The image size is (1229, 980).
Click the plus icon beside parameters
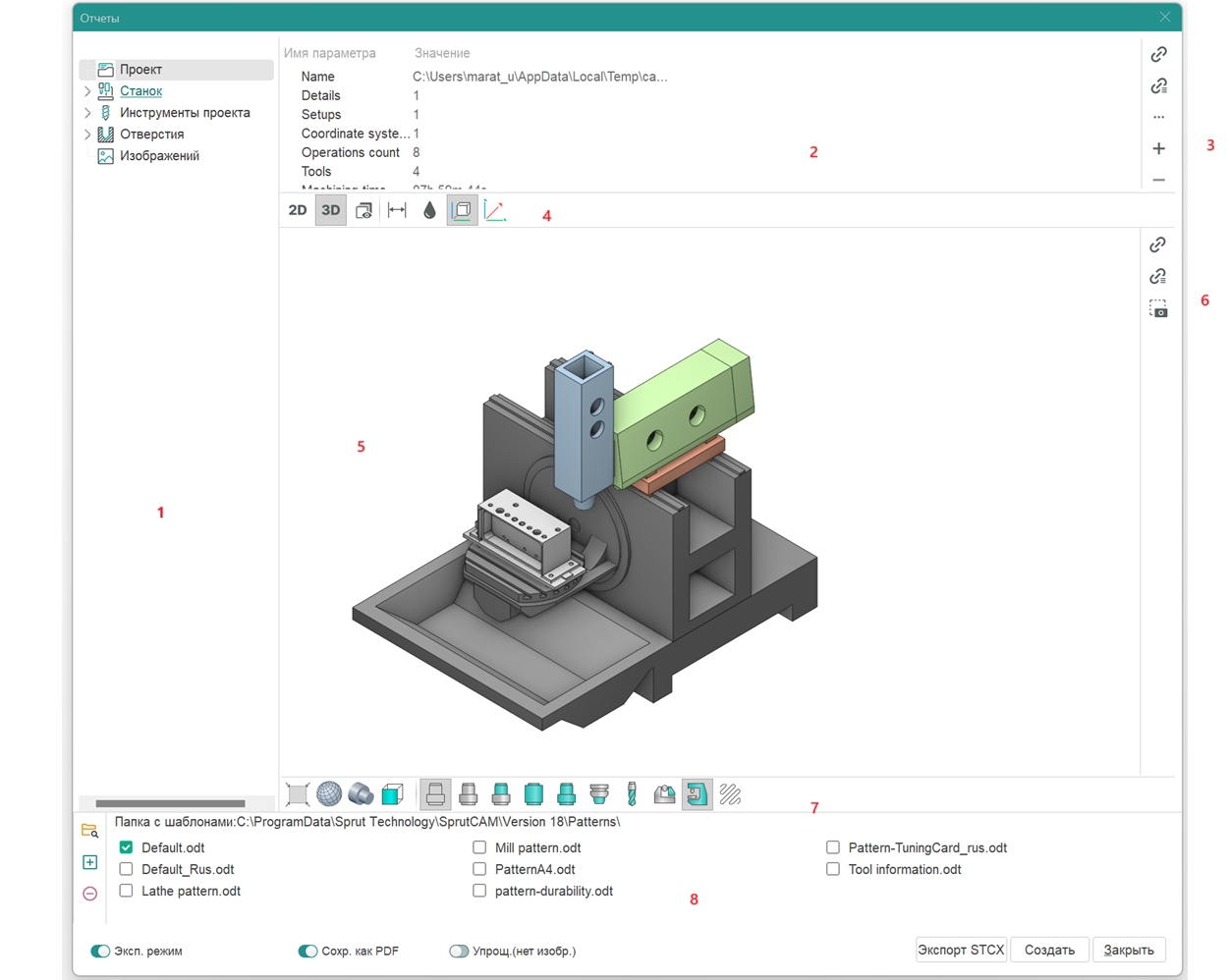coord(1158,148)
